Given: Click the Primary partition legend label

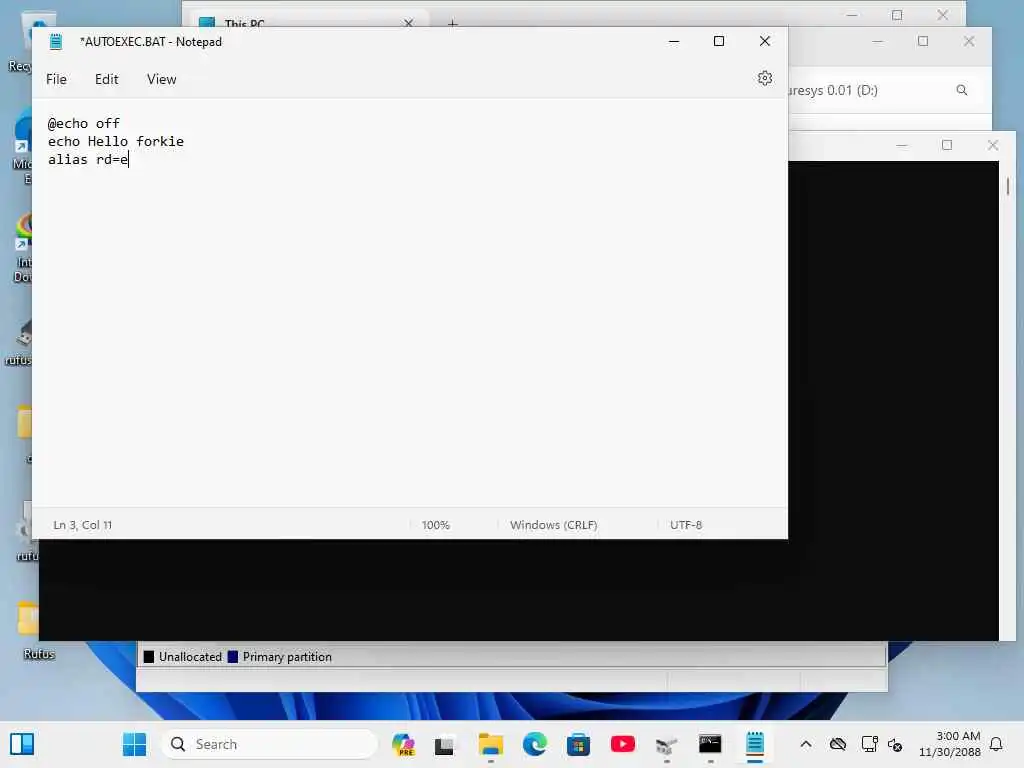Looking at the screenshot, I should point(287,657).
